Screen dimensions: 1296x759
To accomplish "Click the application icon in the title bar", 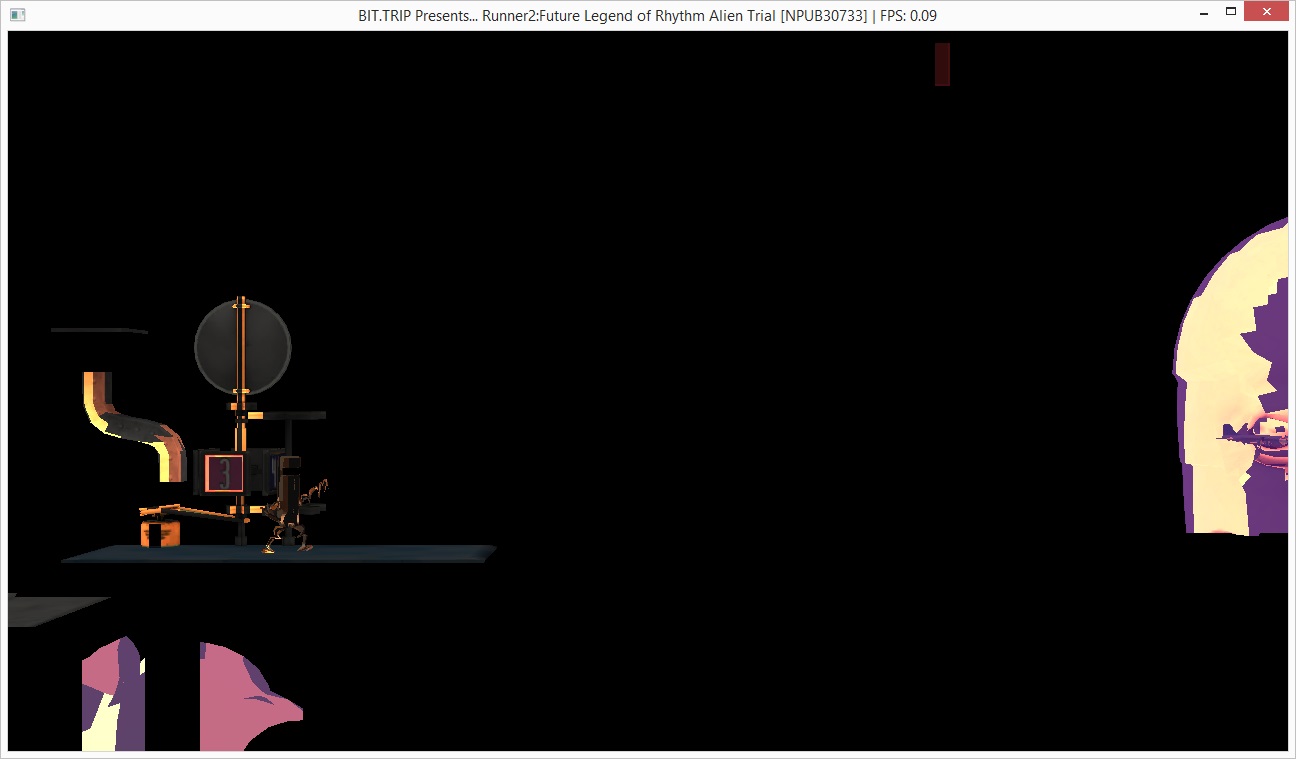I will (17, 15).
